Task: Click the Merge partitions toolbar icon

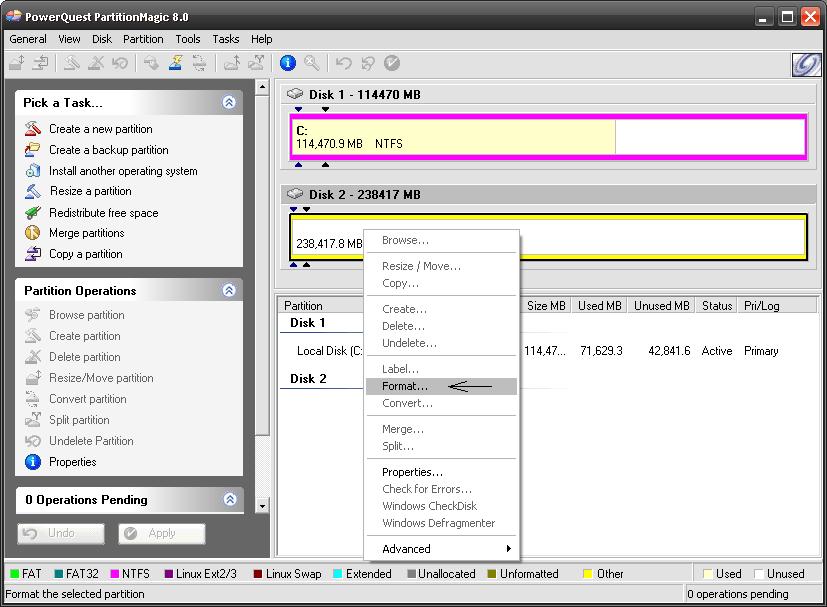Action: tap(232, 63)
